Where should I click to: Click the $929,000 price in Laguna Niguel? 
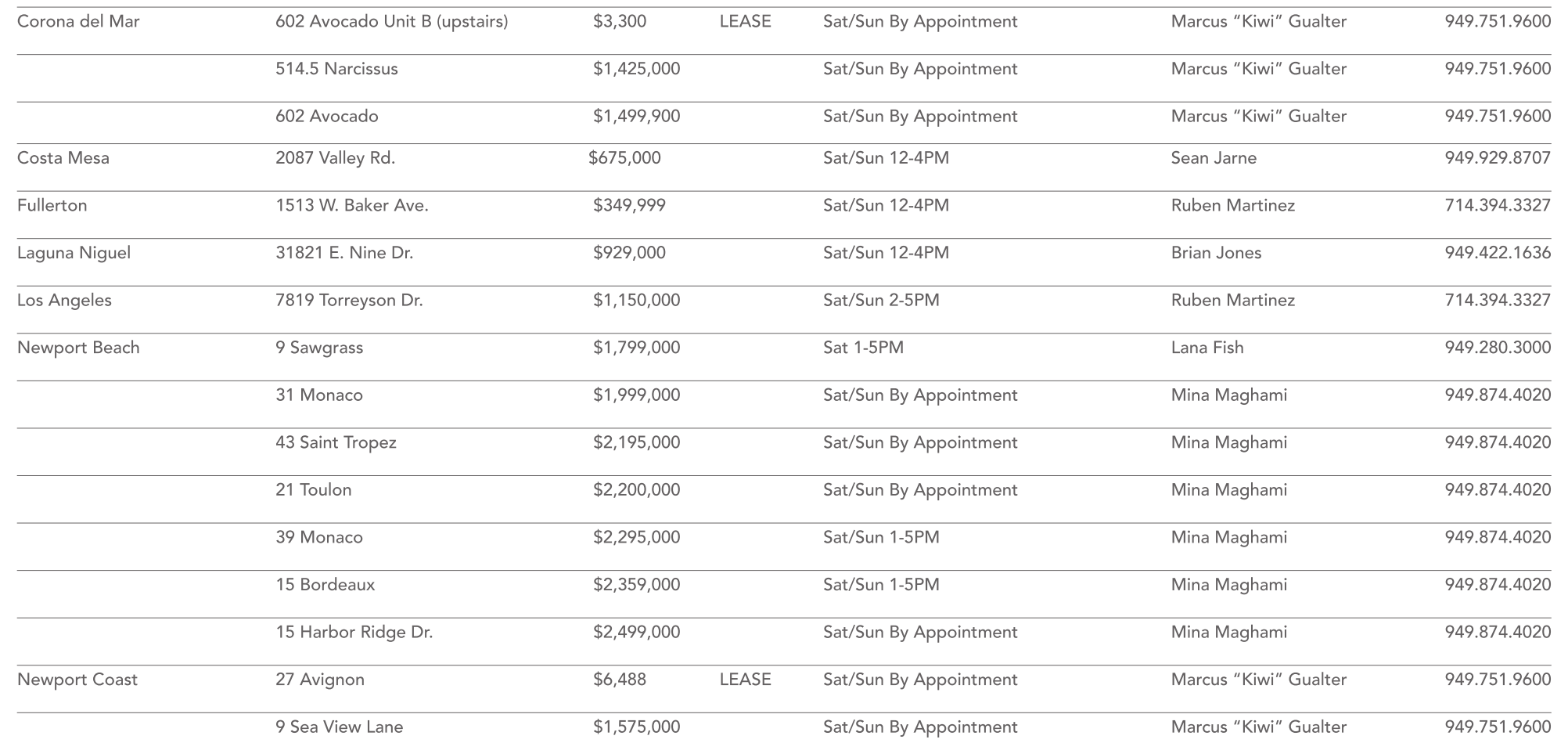click(629, 253)
